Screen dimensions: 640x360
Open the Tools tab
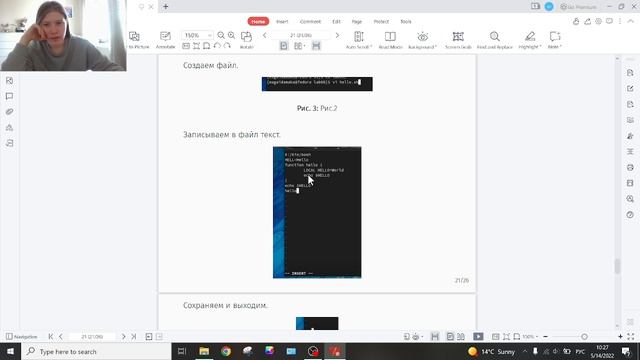click(x=406, y=22)
